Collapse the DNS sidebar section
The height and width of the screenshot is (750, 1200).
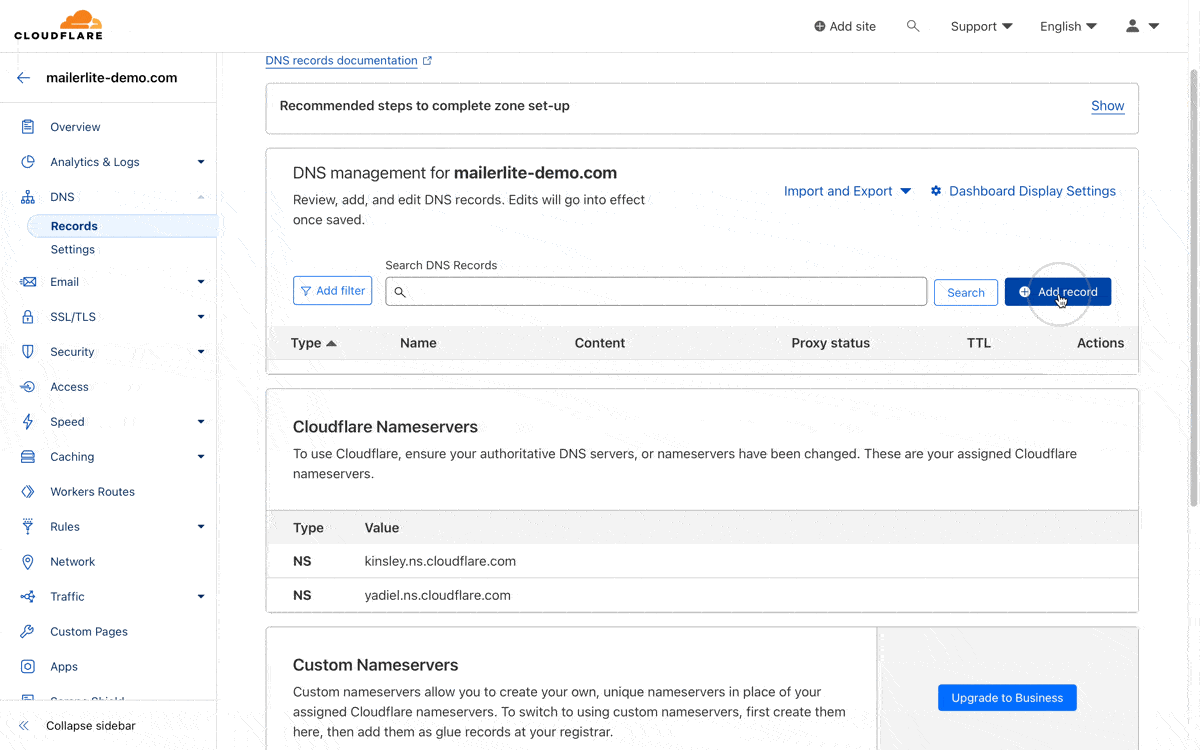(201, 197)
